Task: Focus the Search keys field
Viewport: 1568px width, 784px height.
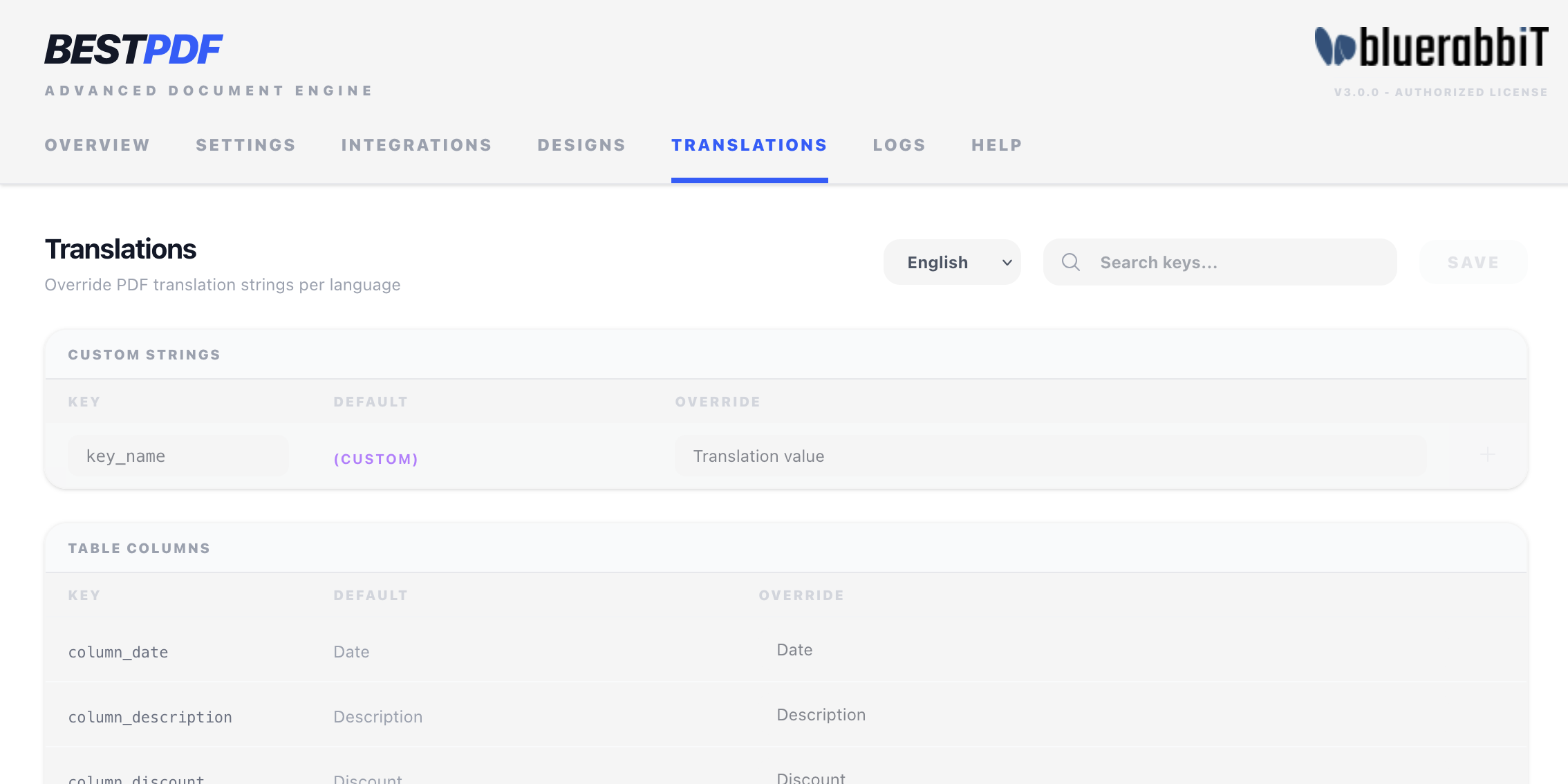Action: pyautogui.click(x=1220, y=262)
